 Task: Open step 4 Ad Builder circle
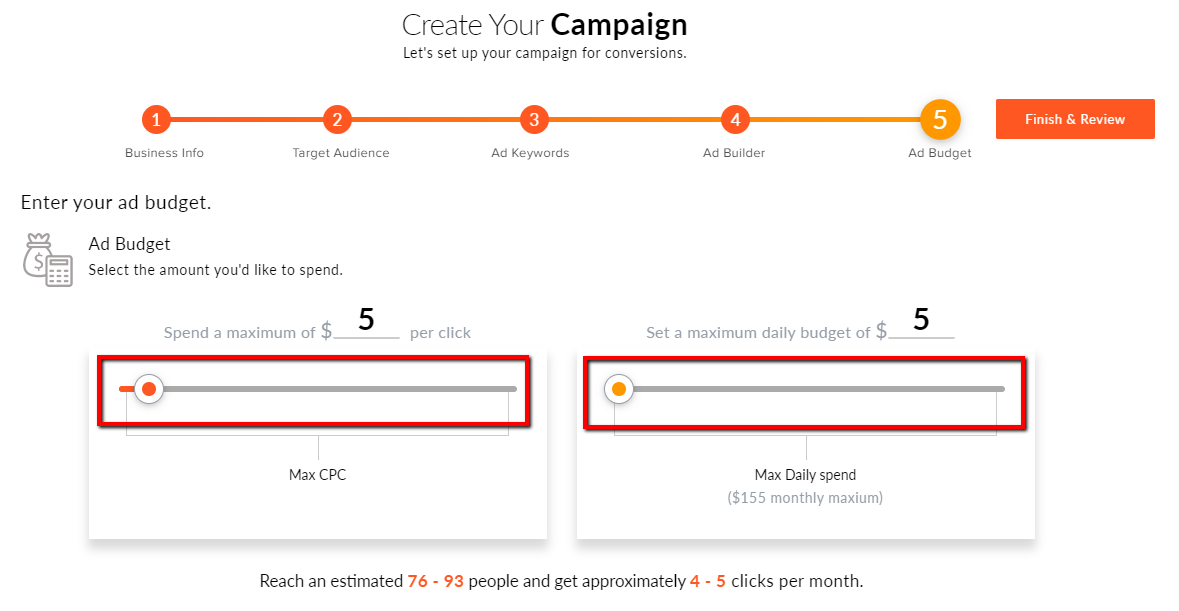735,119
